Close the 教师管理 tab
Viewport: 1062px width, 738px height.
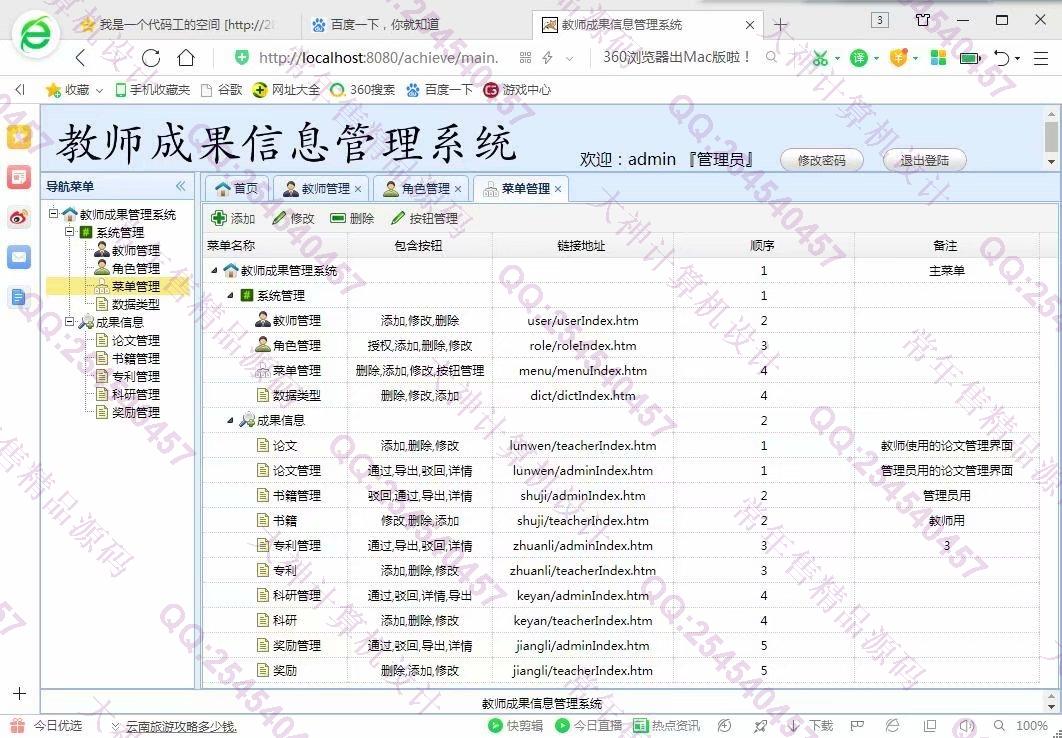point(358,189)
